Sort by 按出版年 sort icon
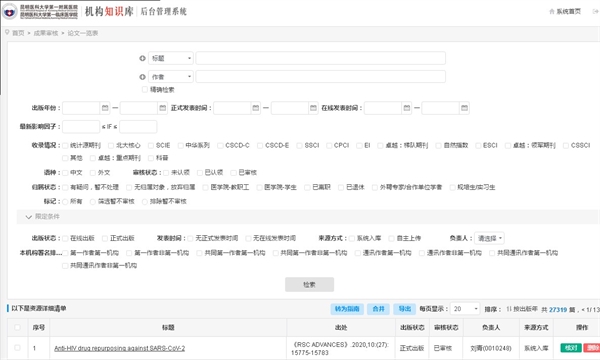 (x=509, y=309)
